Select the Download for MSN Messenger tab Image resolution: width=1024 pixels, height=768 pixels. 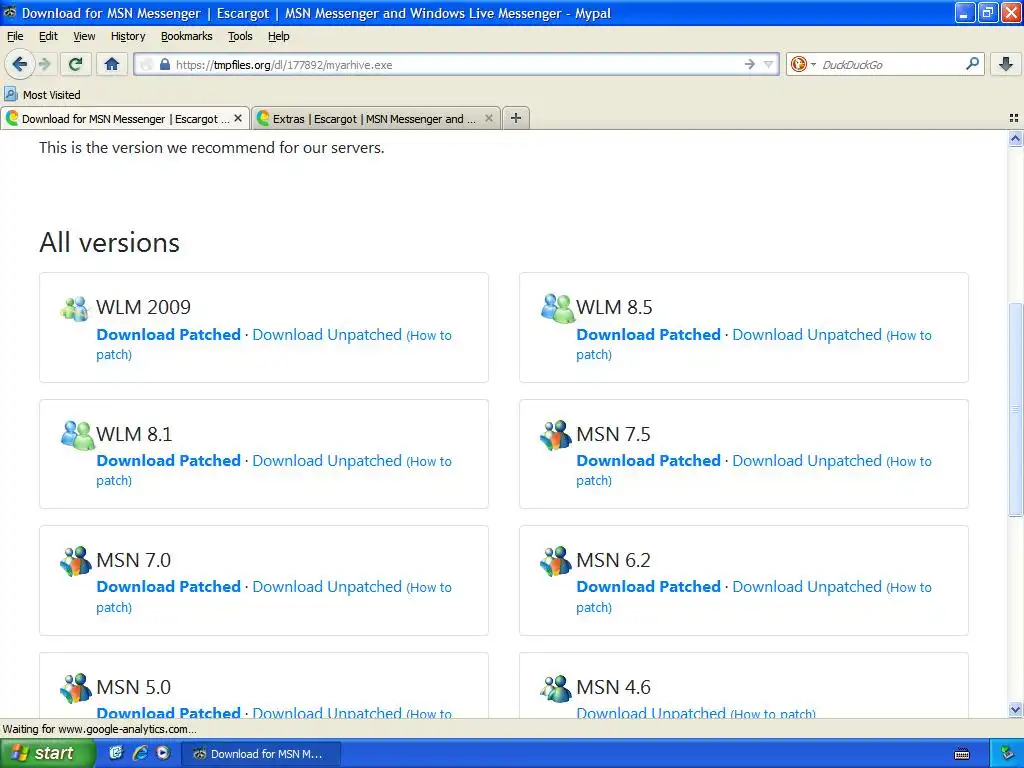125,118
